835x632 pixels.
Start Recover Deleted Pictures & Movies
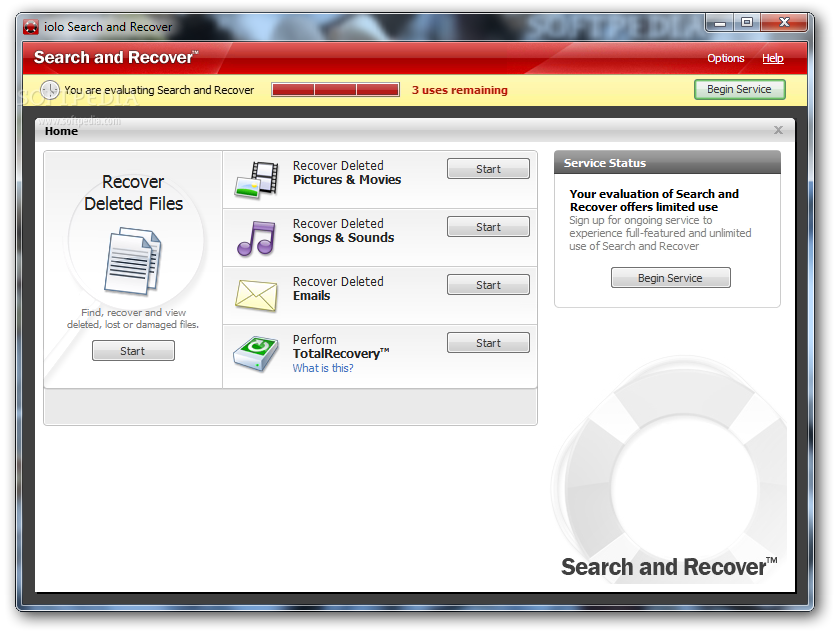click(488, 169)
